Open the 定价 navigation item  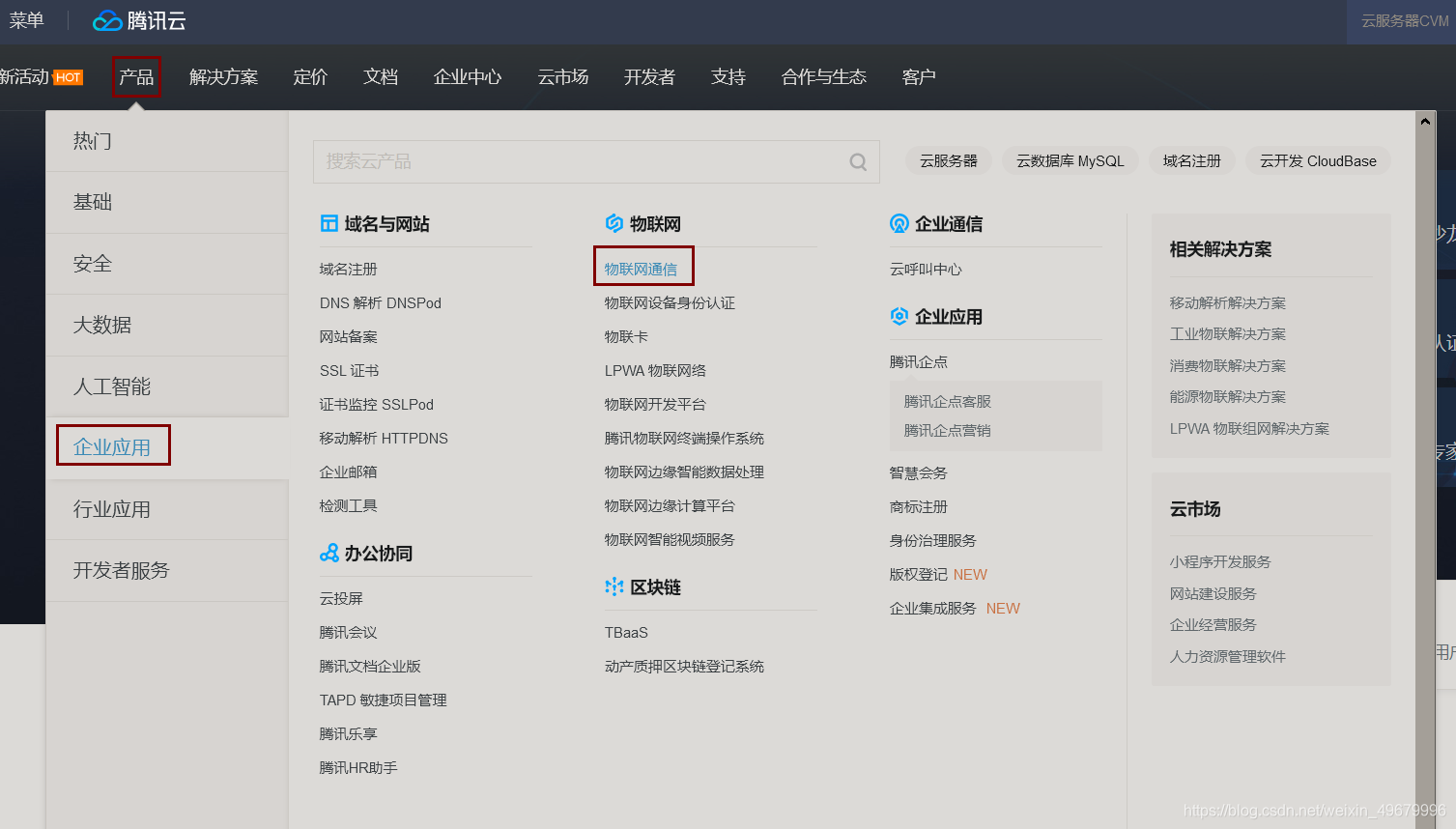click(x=310, y=76)
